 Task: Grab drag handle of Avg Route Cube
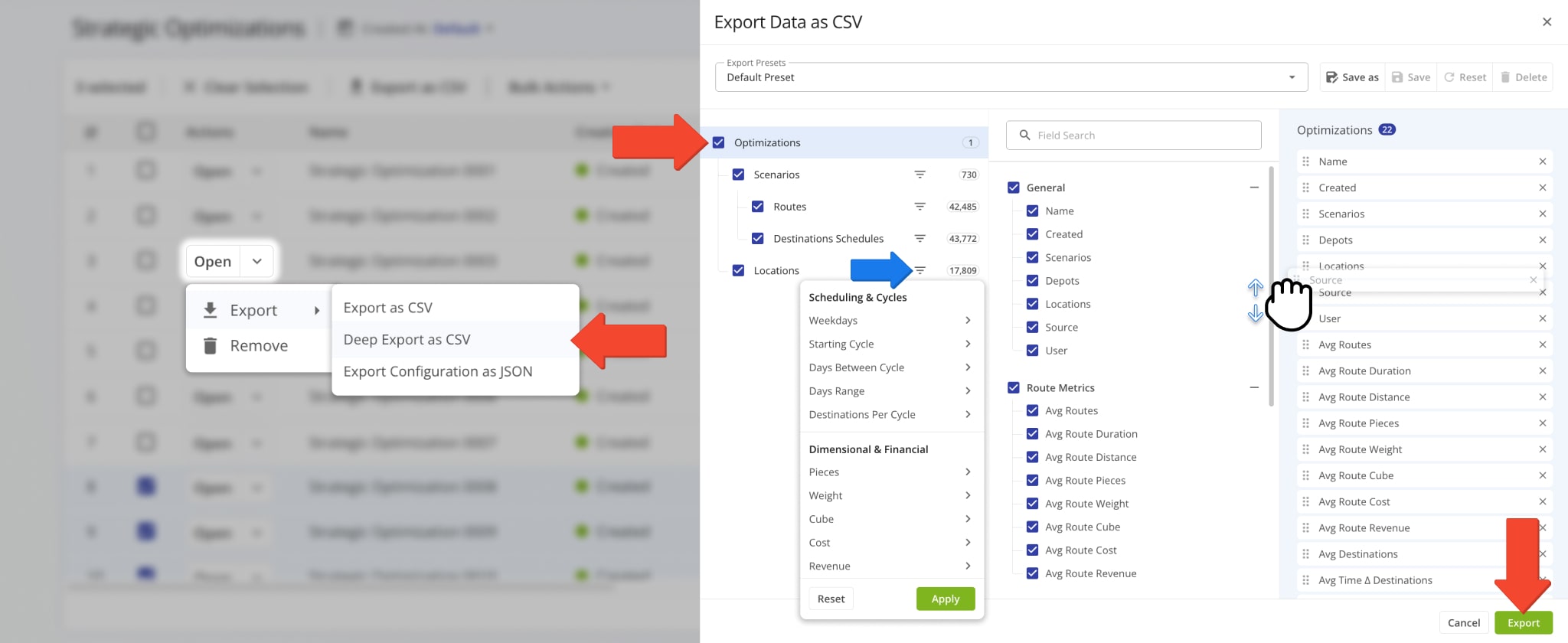1305,475
